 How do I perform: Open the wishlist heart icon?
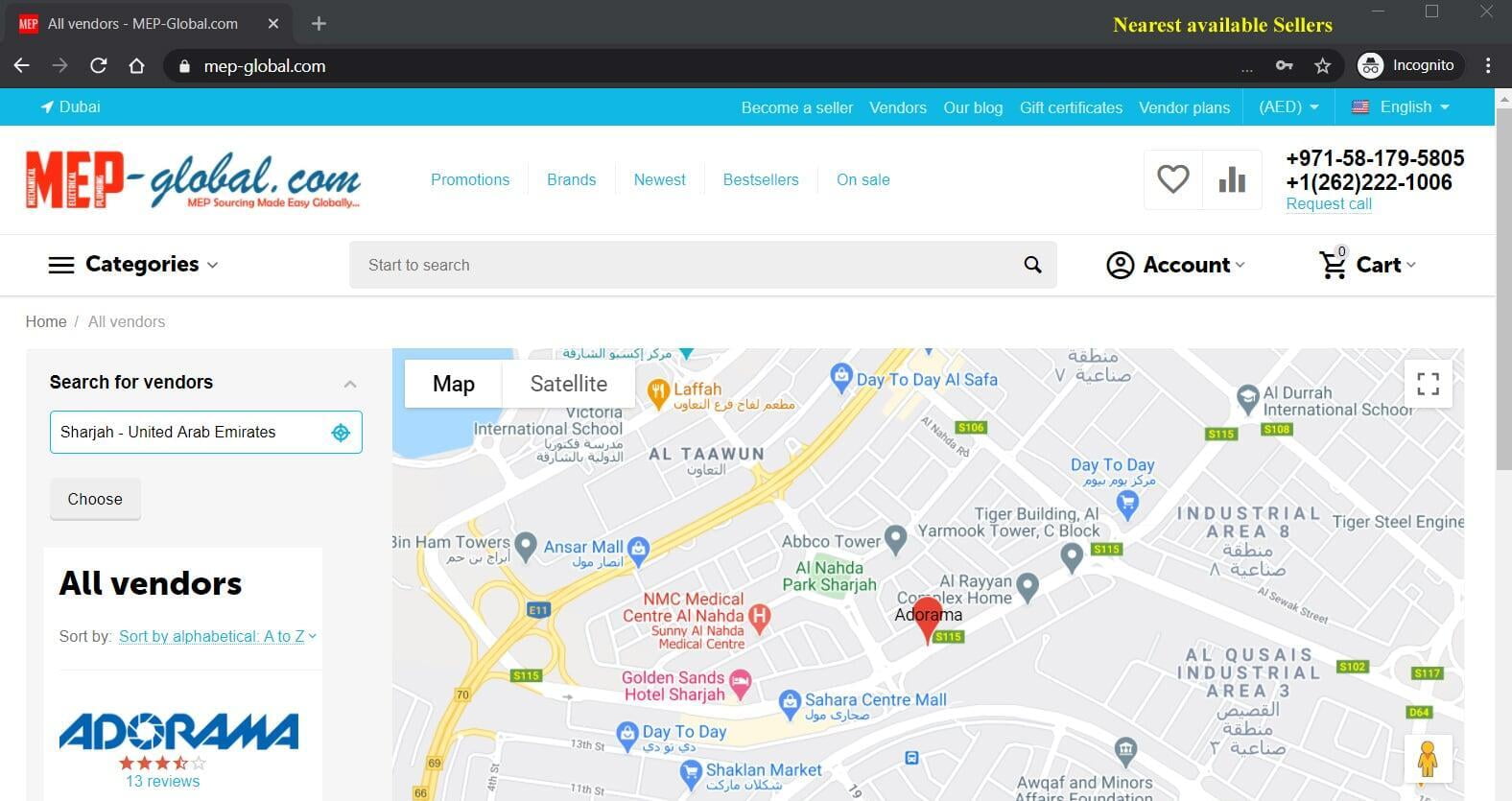1173,179
